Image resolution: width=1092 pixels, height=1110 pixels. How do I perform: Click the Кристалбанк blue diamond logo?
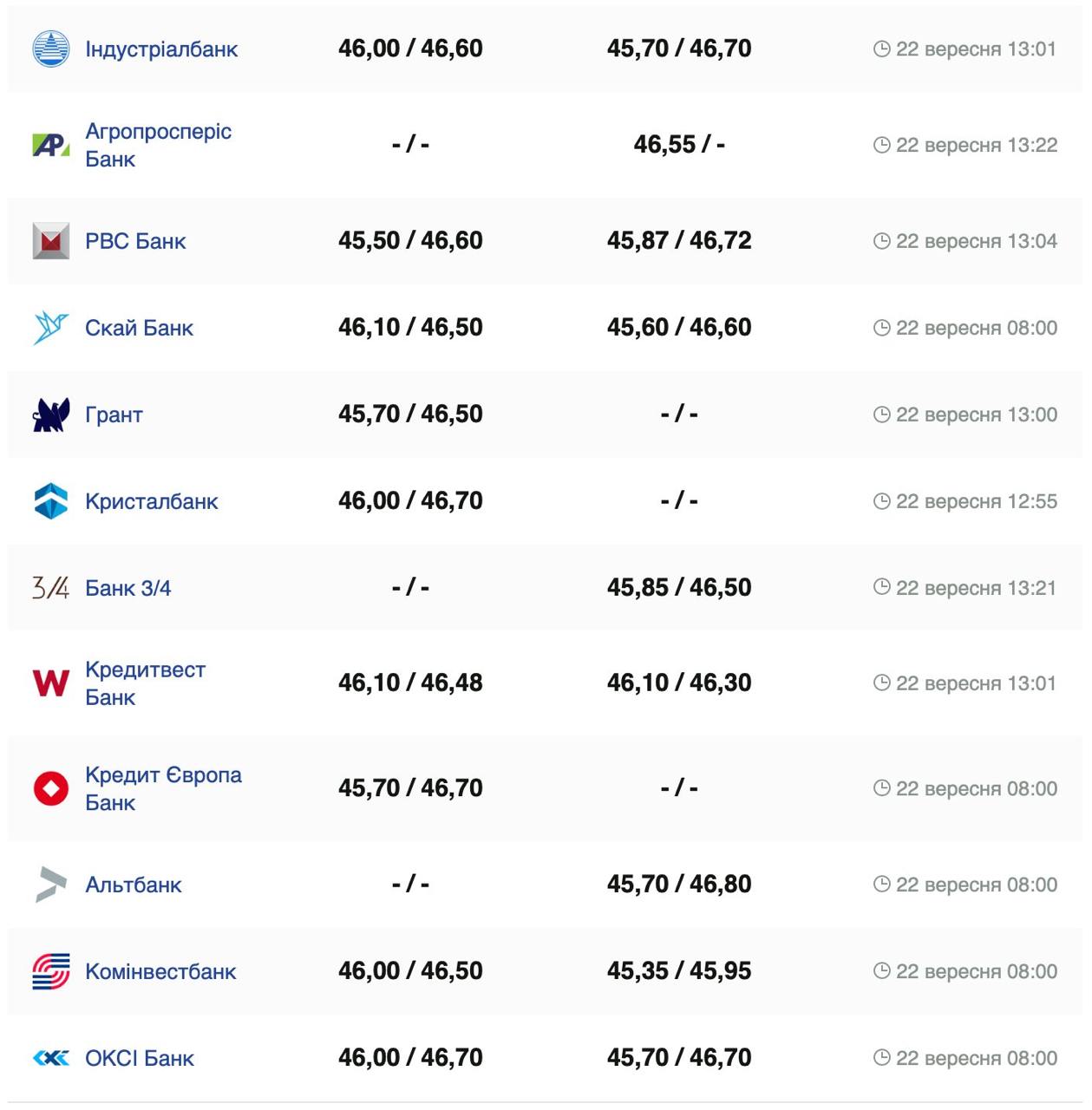point(50,501)
